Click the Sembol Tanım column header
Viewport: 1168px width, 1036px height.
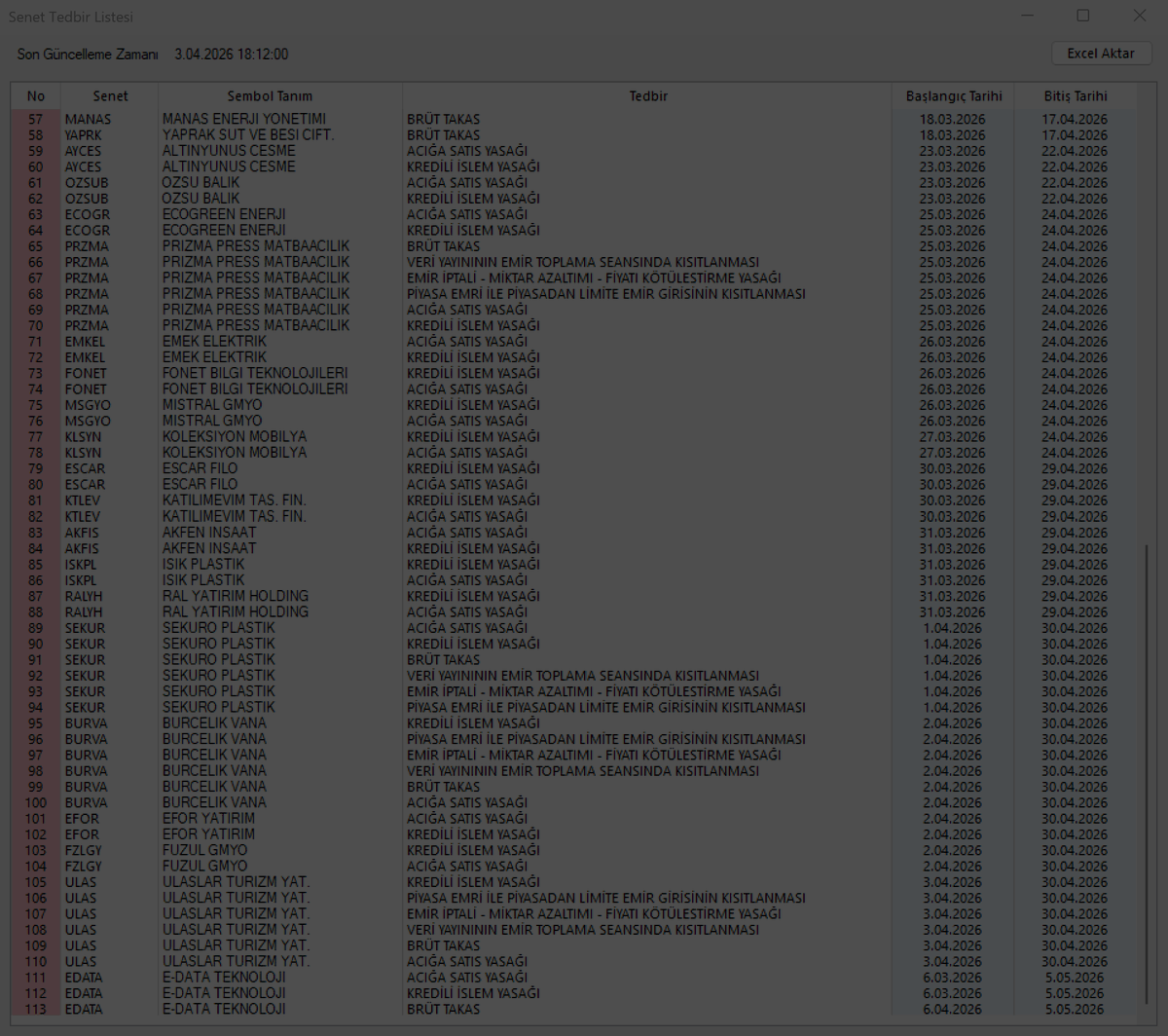(x=270, y=96)
